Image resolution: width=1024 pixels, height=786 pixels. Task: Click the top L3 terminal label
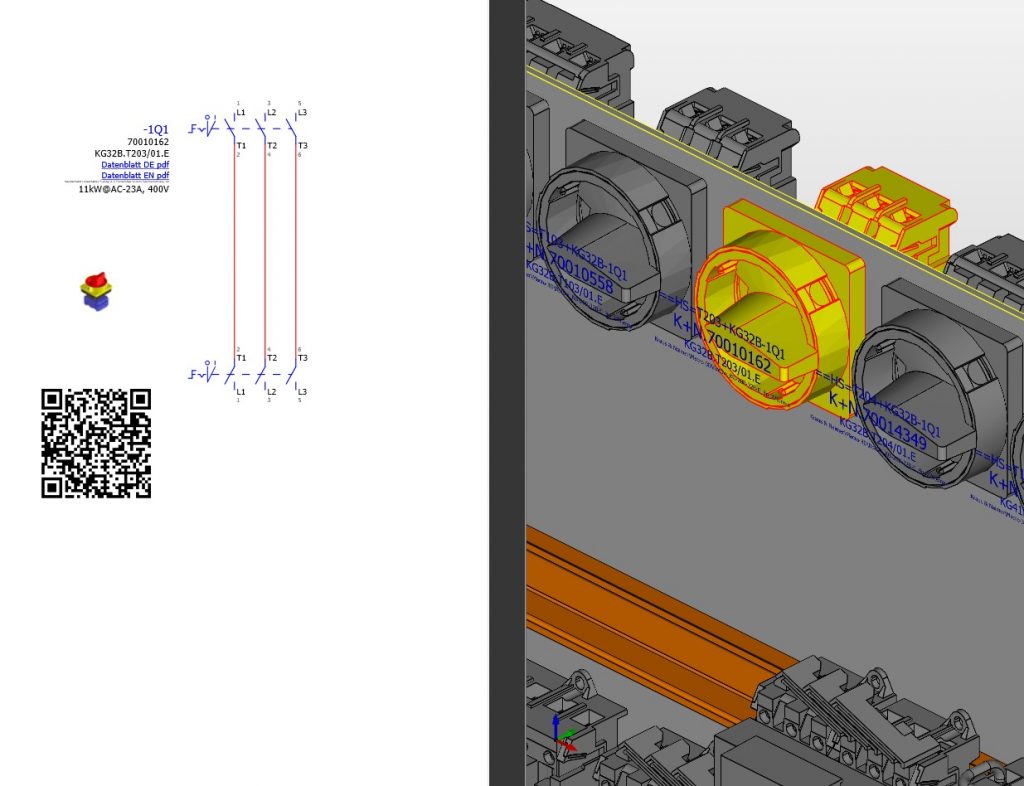tap(302, 113)
